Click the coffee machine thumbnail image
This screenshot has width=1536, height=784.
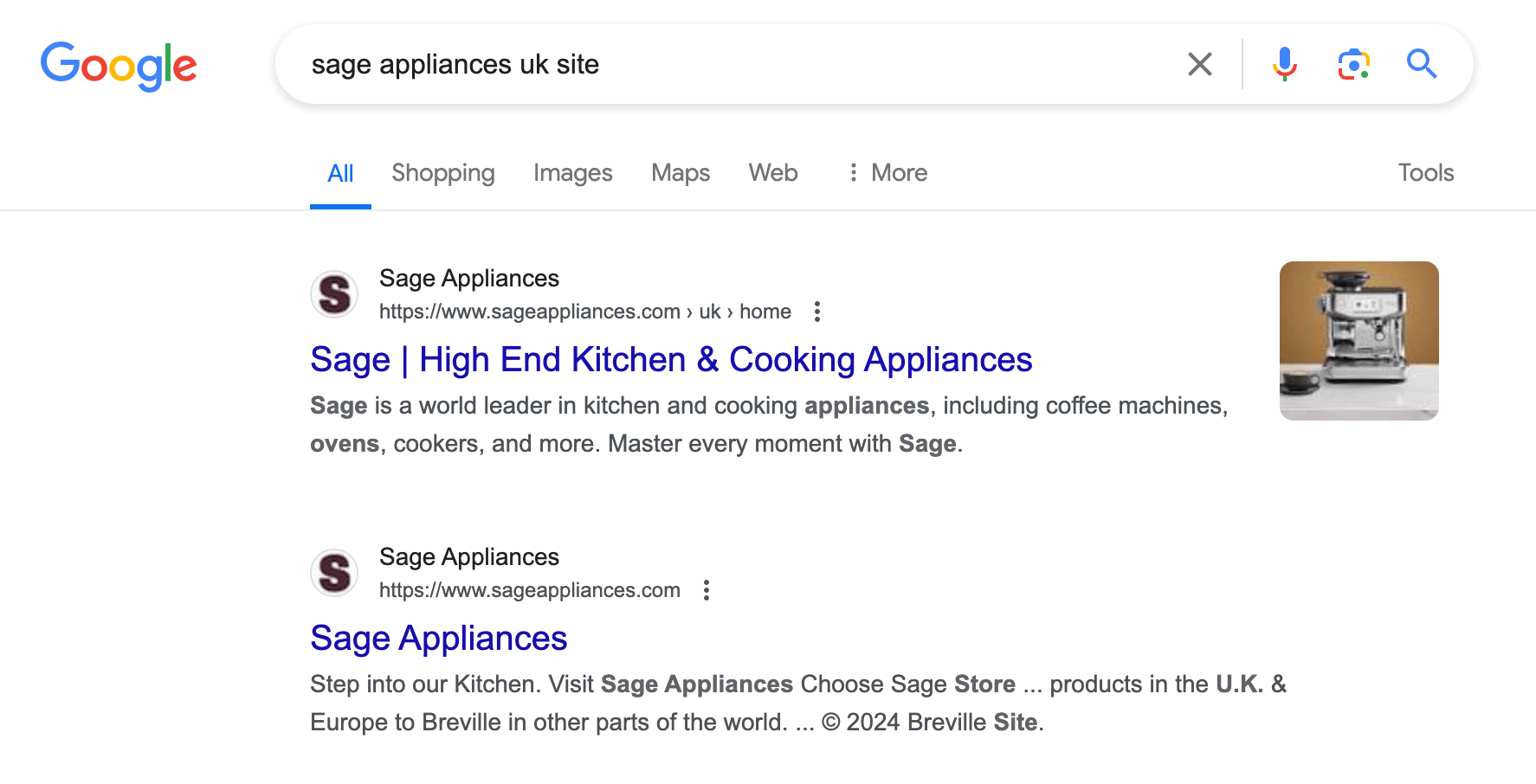click(1359, 340)
